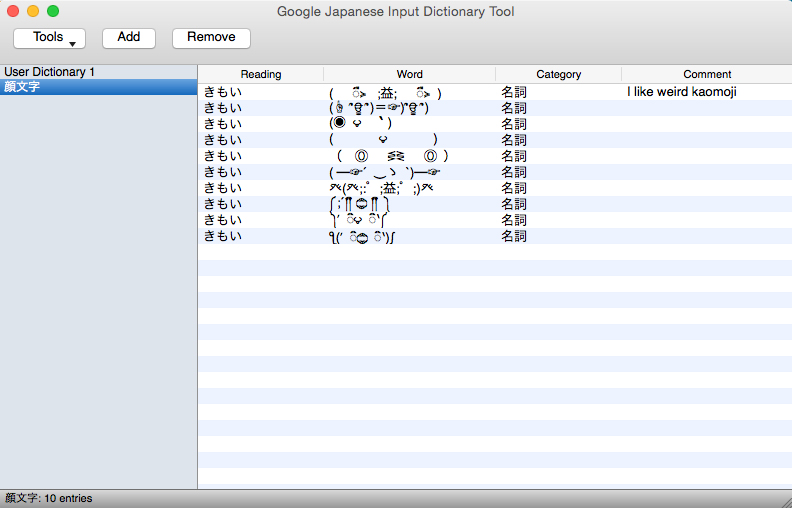Sort by the Reading column header

261,74
